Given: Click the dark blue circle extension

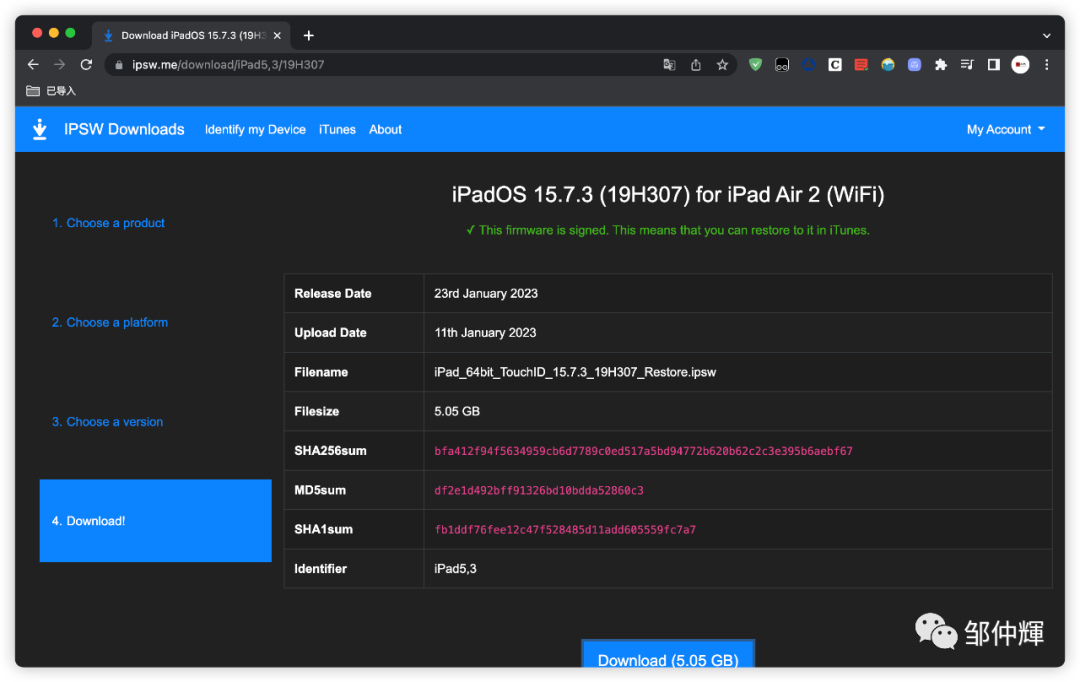Looking at the screenshot, I should [809, 65].
